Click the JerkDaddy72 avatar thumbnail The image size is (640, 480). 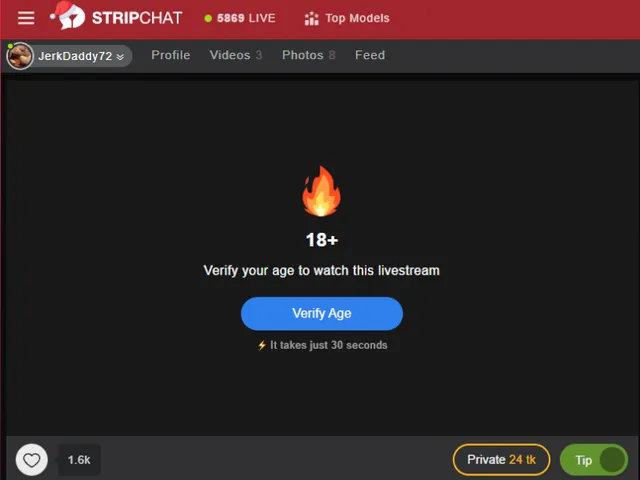pos(20,56)
